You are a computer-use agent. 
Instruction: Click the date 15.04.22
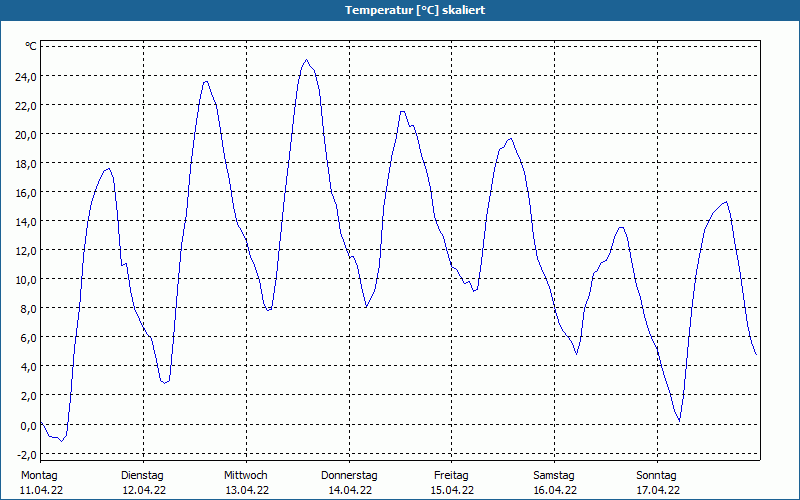(x=452, y=490)
